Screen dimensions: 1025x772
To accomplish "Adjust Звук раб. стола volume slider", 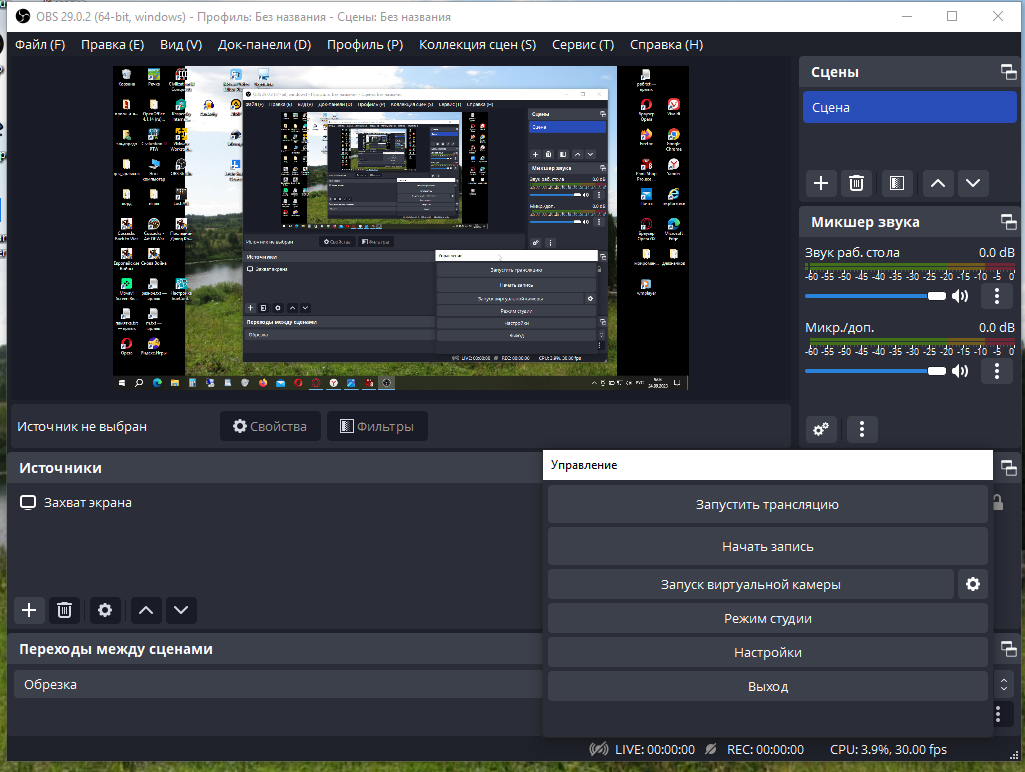I will click(x=875, y=296).
